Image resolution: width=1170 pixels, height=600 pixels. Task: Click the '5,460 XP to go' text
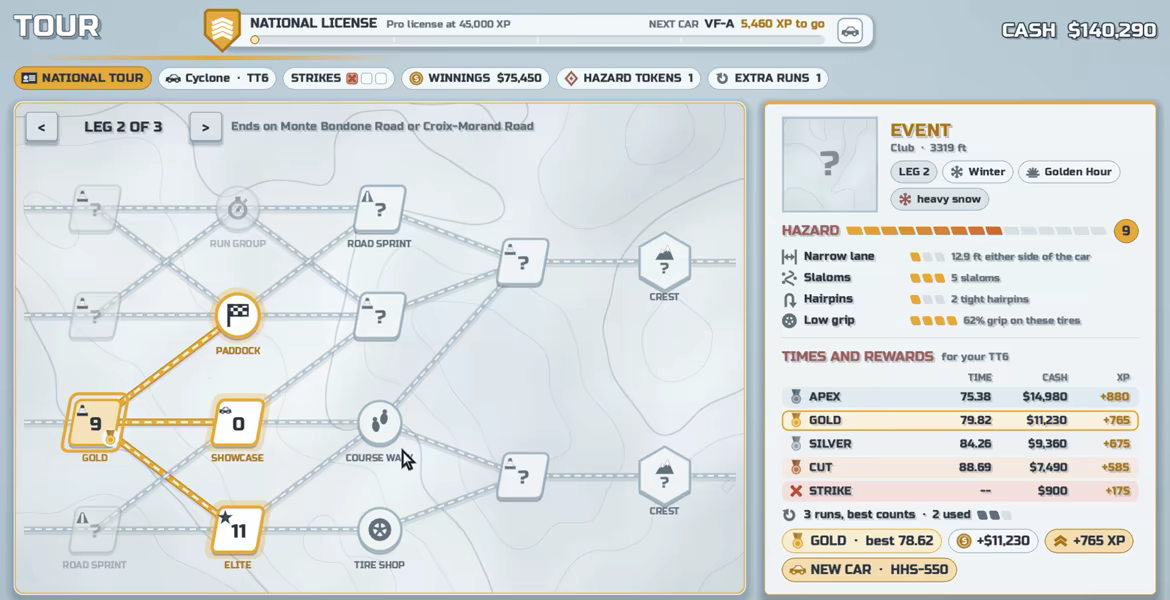pos(782,24)
